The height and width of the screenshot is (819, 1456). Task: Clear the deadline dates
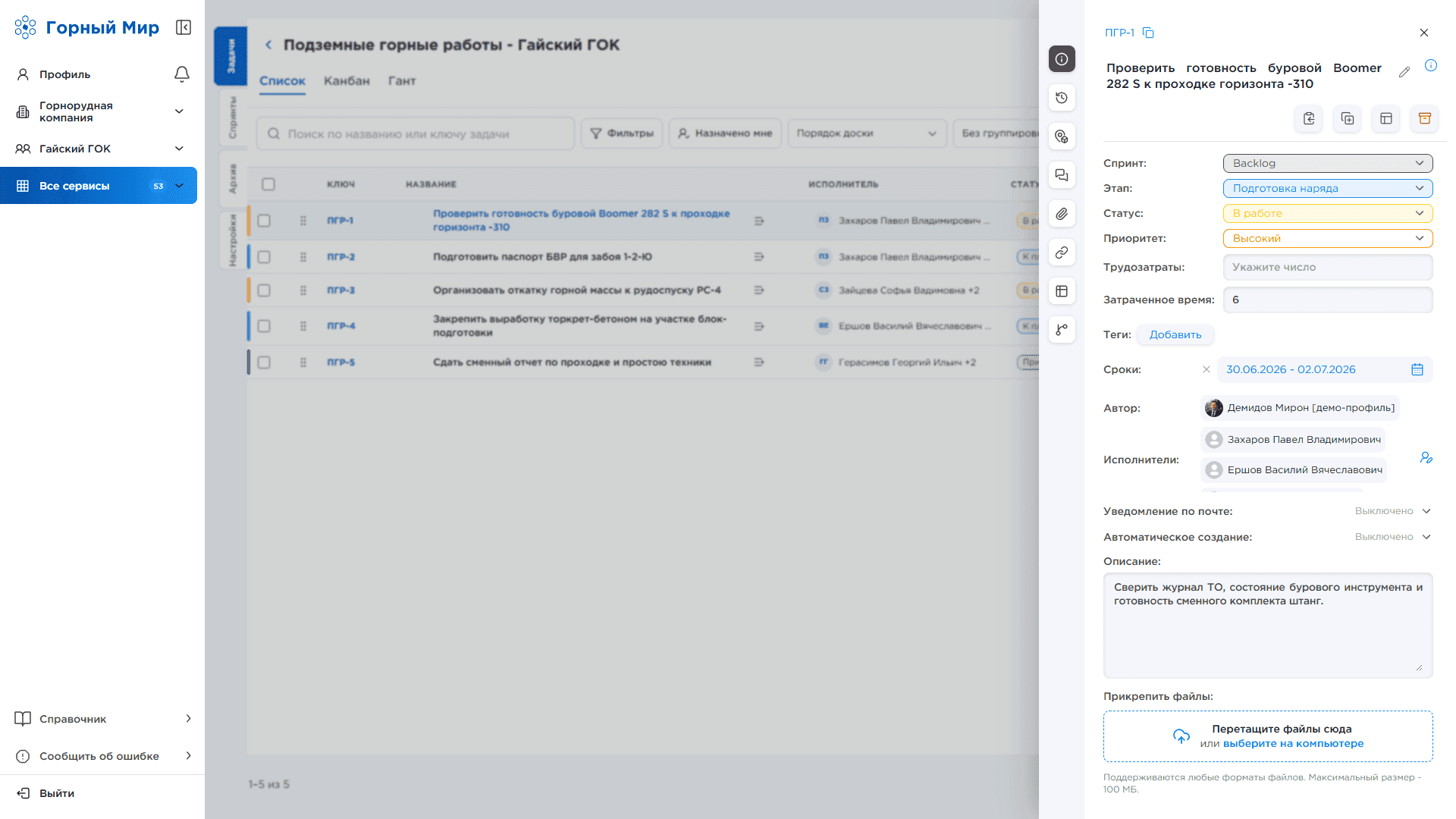[x=1206, y=369]
